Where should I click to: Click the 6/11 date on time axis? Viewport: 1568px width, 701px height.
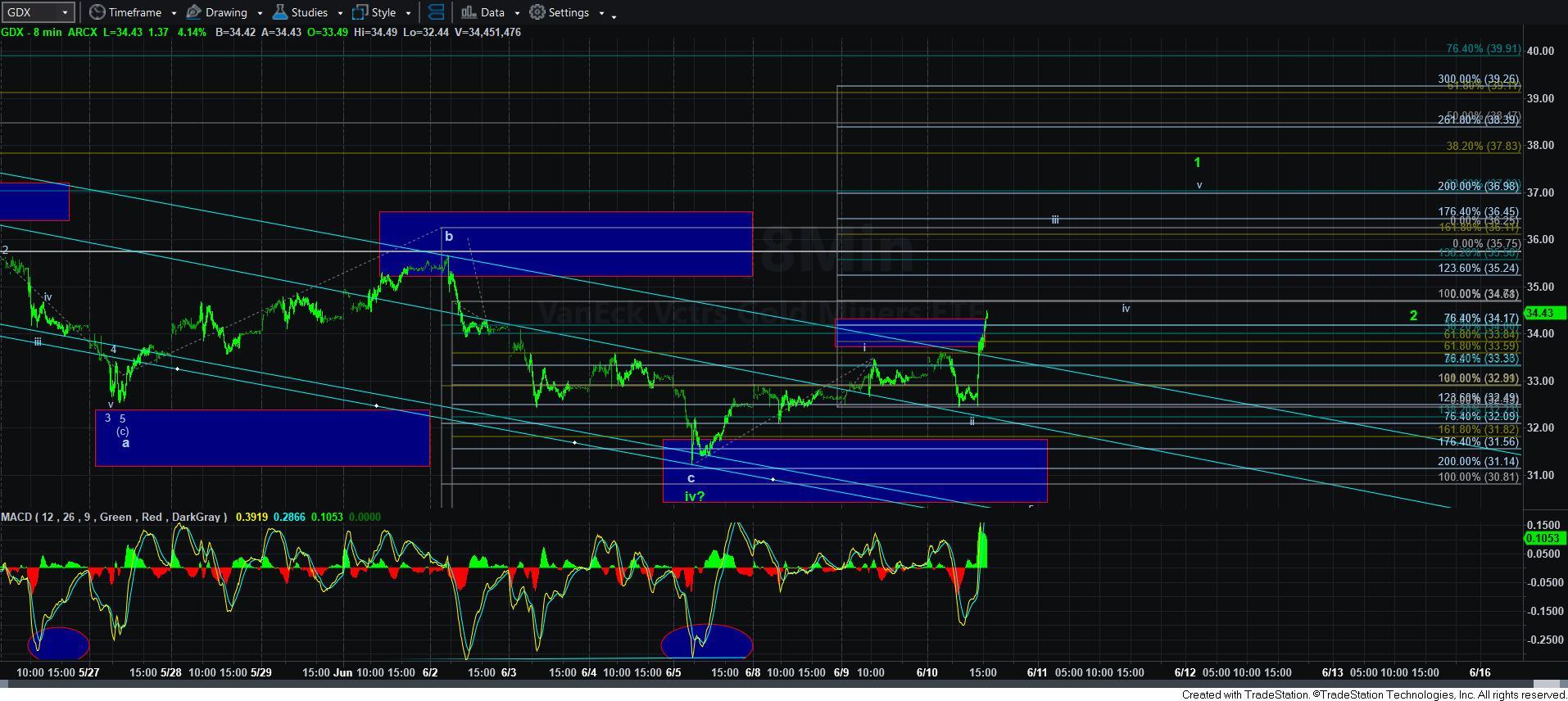tap(1037, 672)
